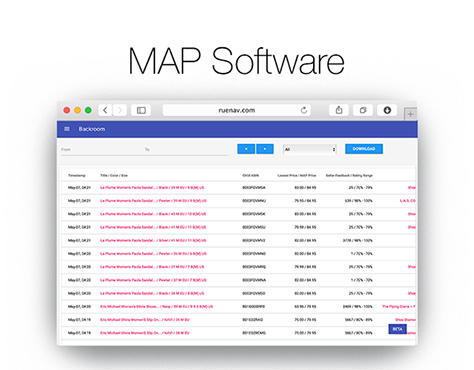
Task: Focus the From date field
Action: (102, 150)
